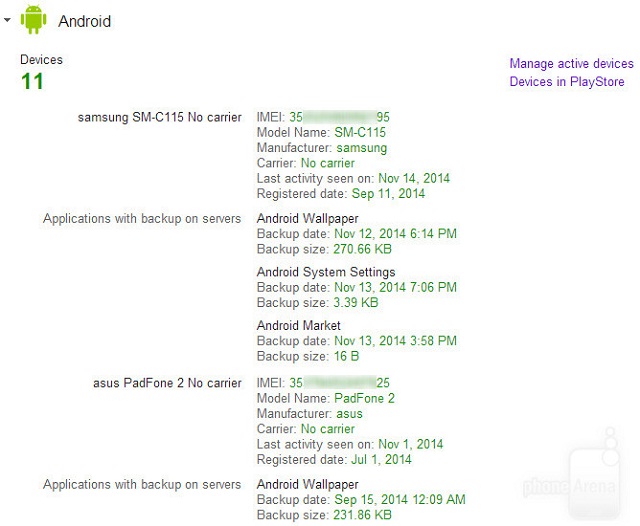Image resolution: width=640 pixels, height=526 pixels.
Task: Select the Android System Settings backup entry
Action: 326,272
